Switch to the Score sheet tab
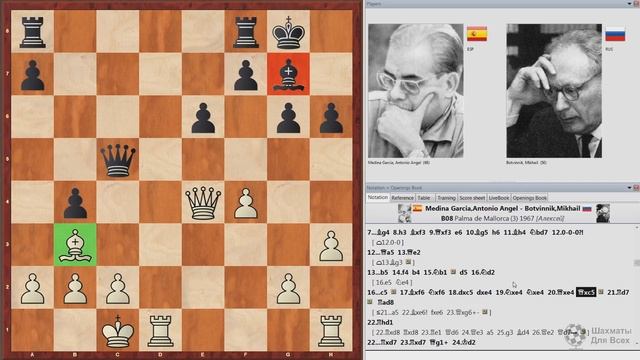Image resolution: width=640 pixels, height=360 pixels. pos(472,198)
